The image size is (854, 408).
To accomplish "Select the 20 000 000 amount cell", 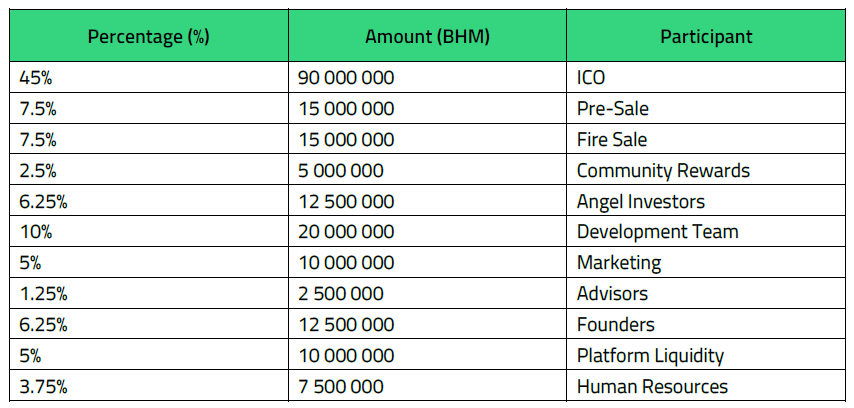I will click(346, 232).
